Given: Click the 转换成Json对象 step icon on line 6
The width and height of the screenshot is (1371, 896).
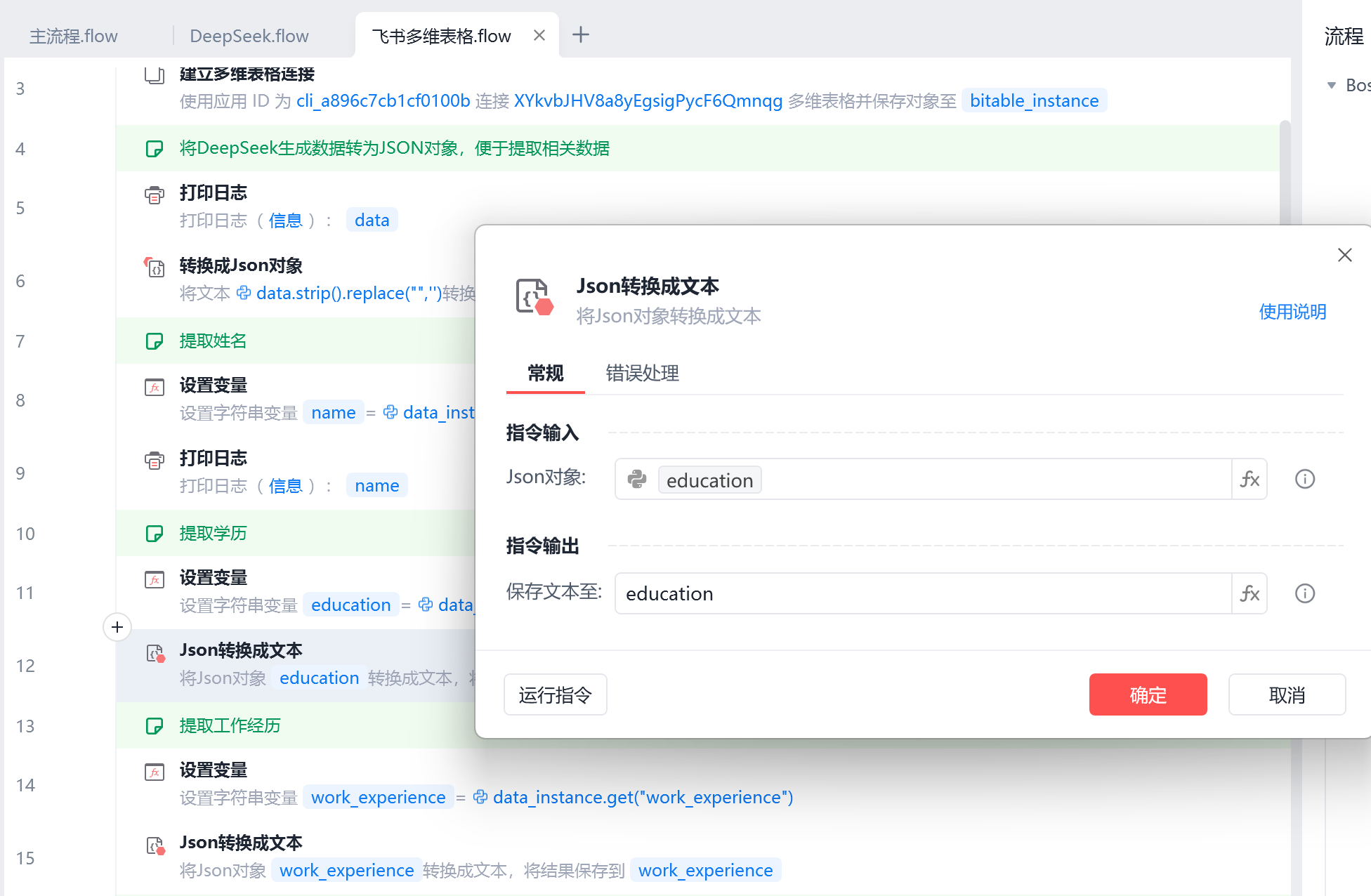Looking at the screenshot, I should pos(155,267).
